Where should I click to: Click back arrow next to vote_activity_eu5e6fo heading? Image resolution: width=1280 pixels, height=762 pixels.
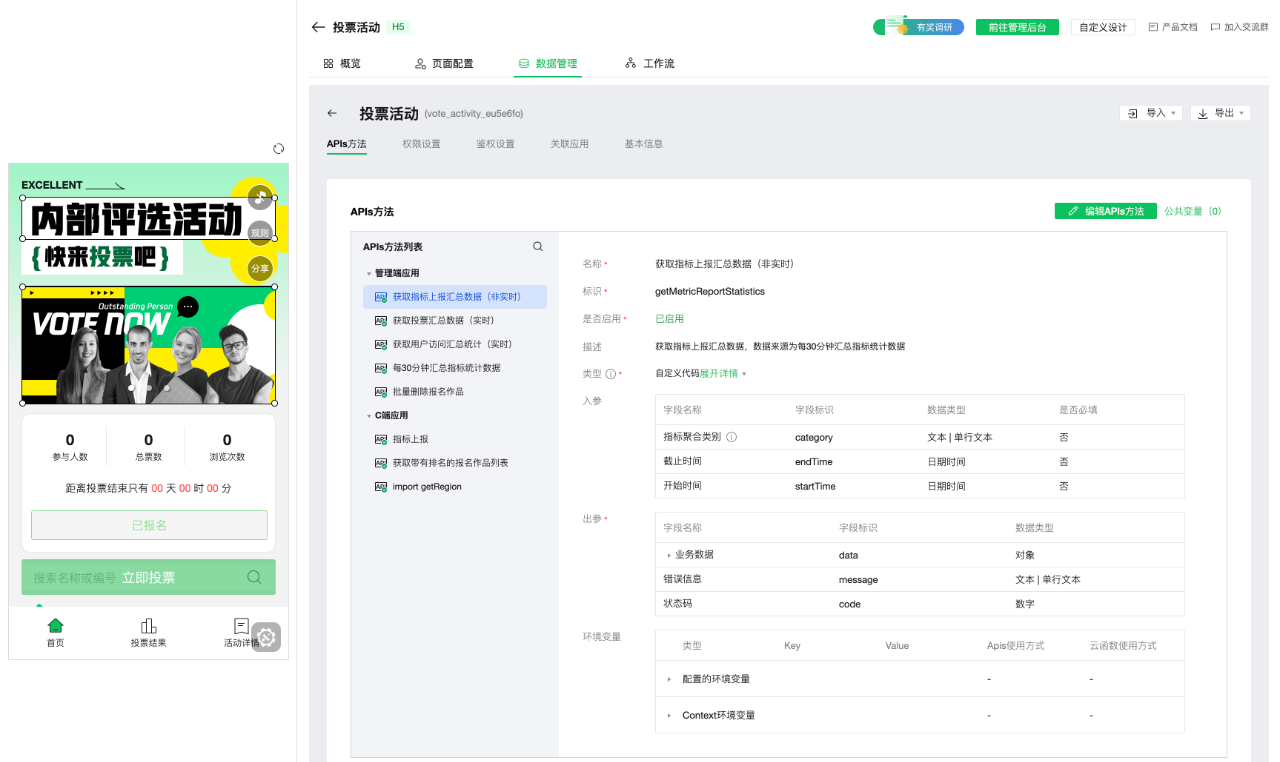(x=332, y=114)
